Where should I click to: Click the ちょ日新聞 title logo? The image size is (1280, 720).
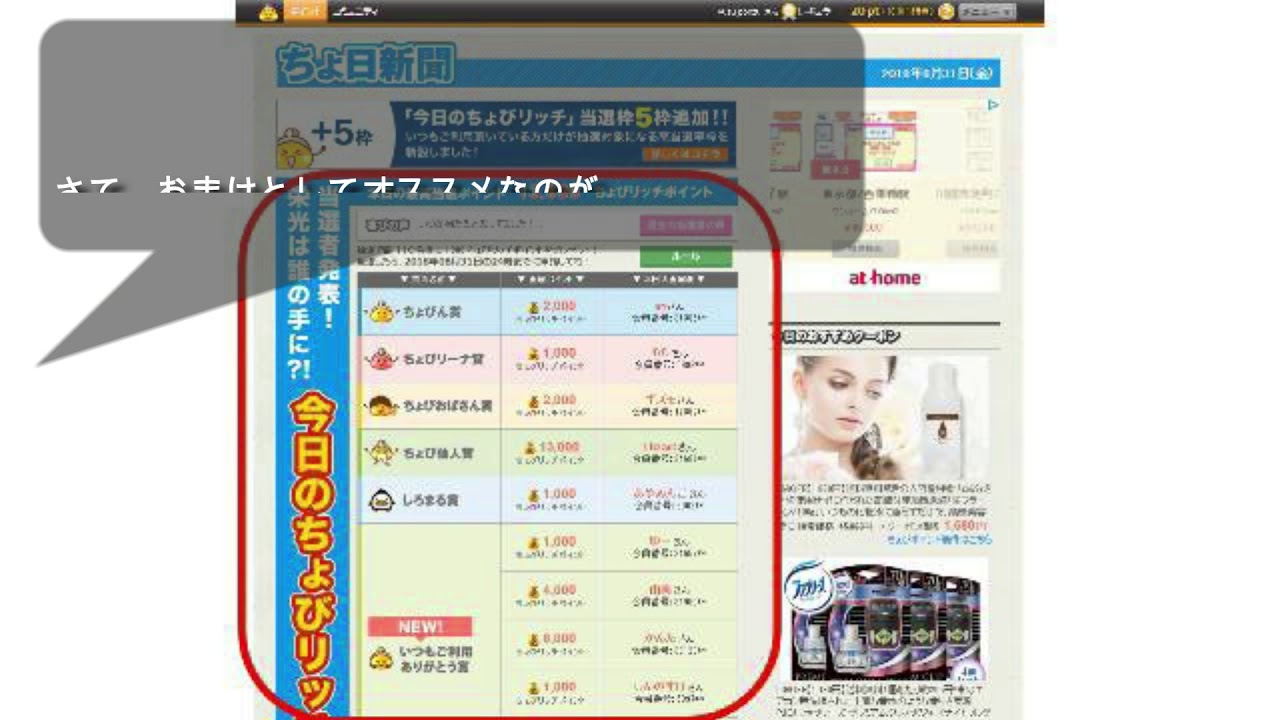(366, 64)
